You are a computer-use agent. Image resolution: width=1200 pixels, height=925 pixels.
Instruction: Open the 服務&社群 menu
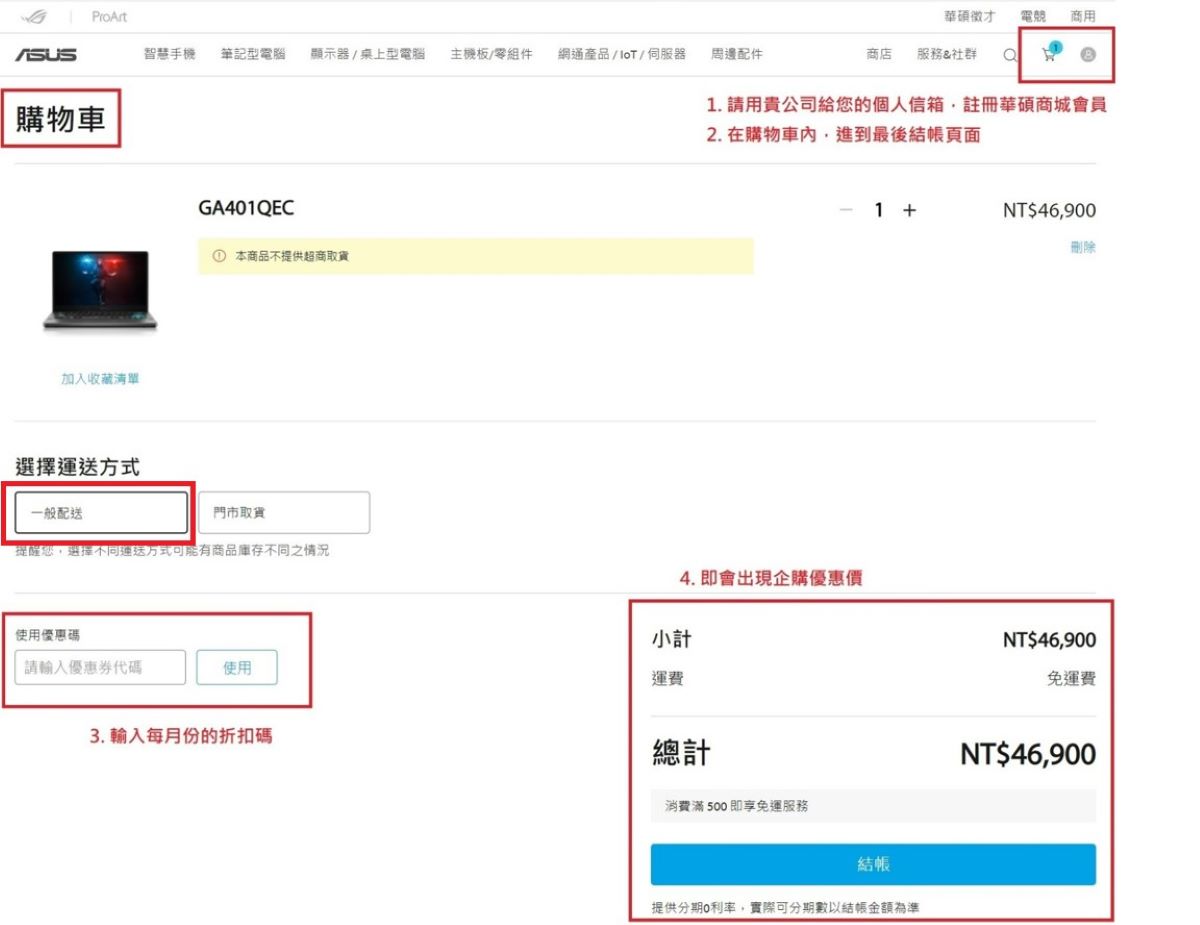coord(947,54)
